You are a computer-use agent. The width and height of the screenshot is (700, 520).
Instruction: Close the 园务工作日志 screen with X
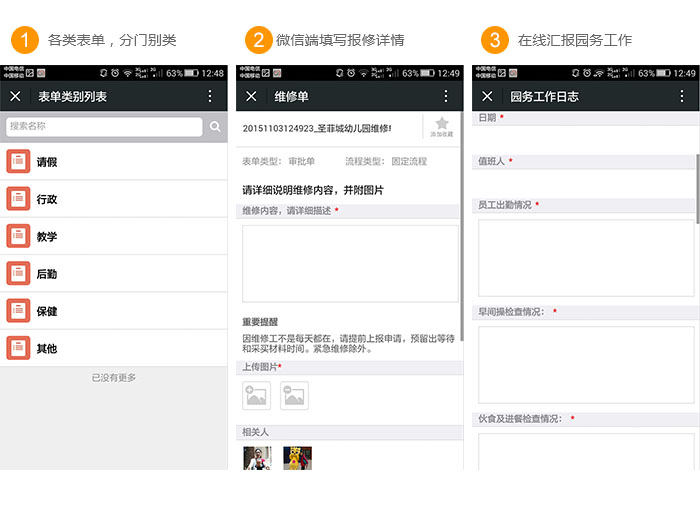click(487, 96)
